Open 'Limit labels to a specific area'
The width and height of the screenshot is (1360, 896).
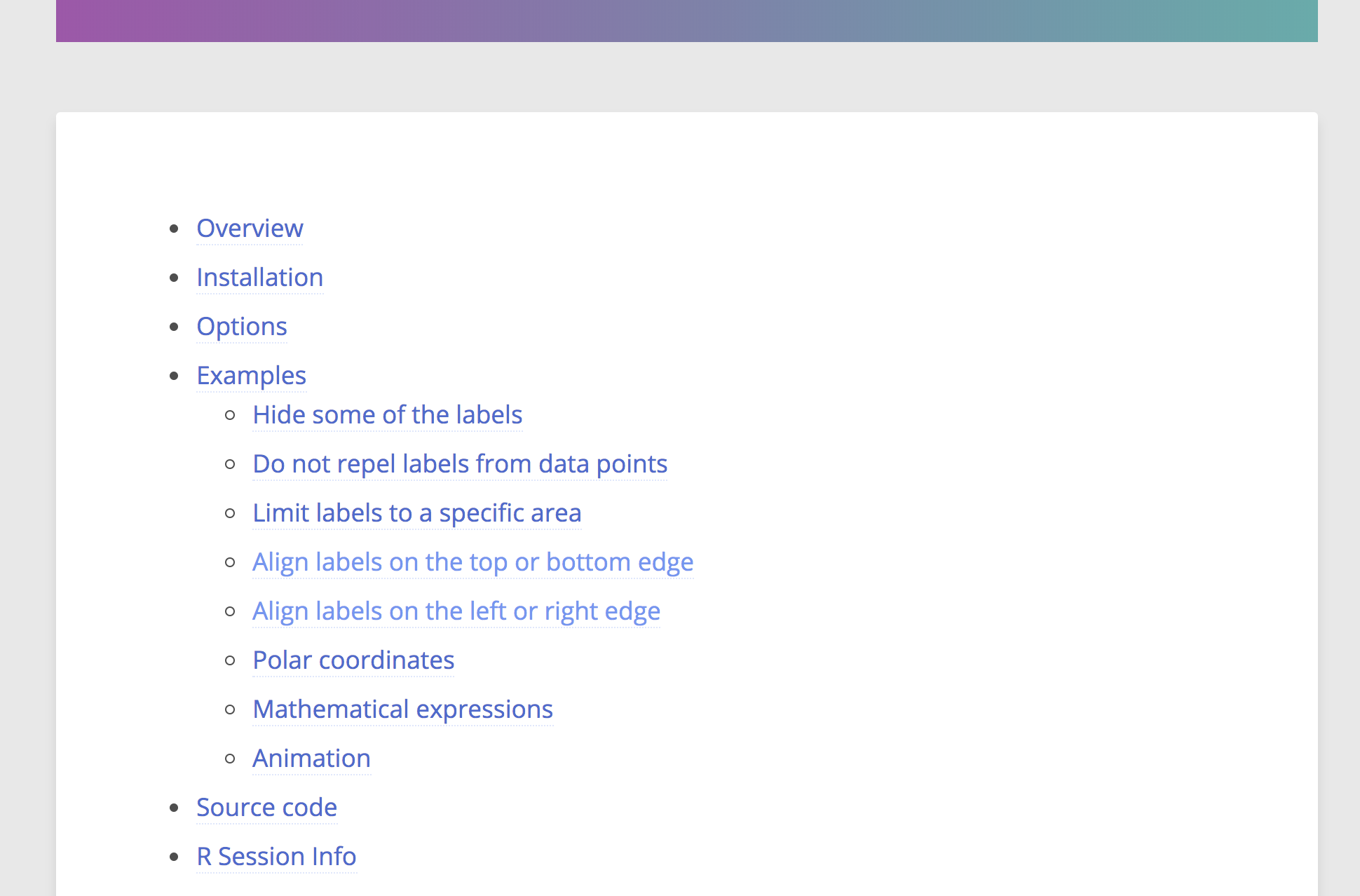click(x=417, y=513)
